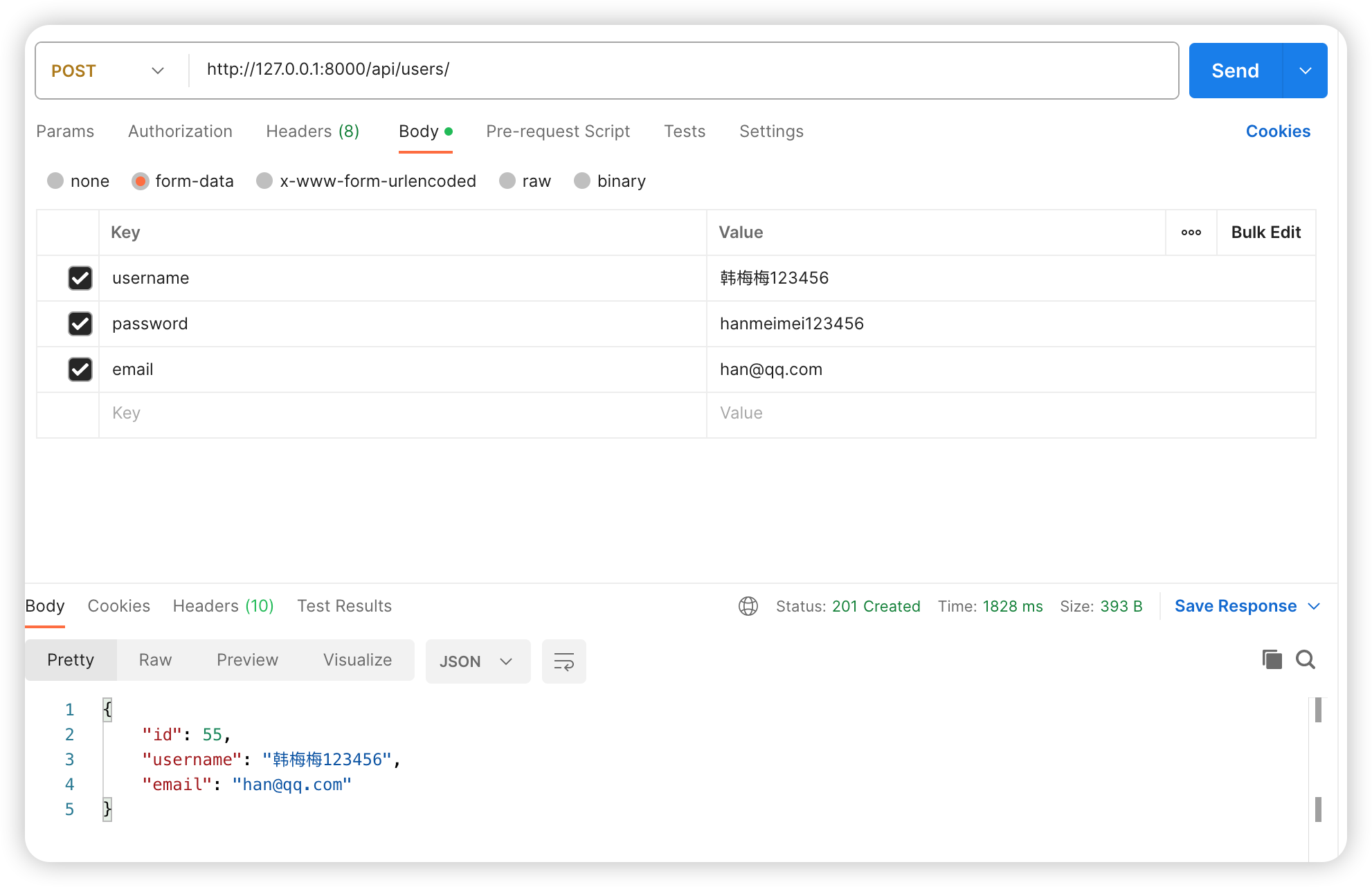
Task: Select the response Body tab
Action: click(45, 606)
